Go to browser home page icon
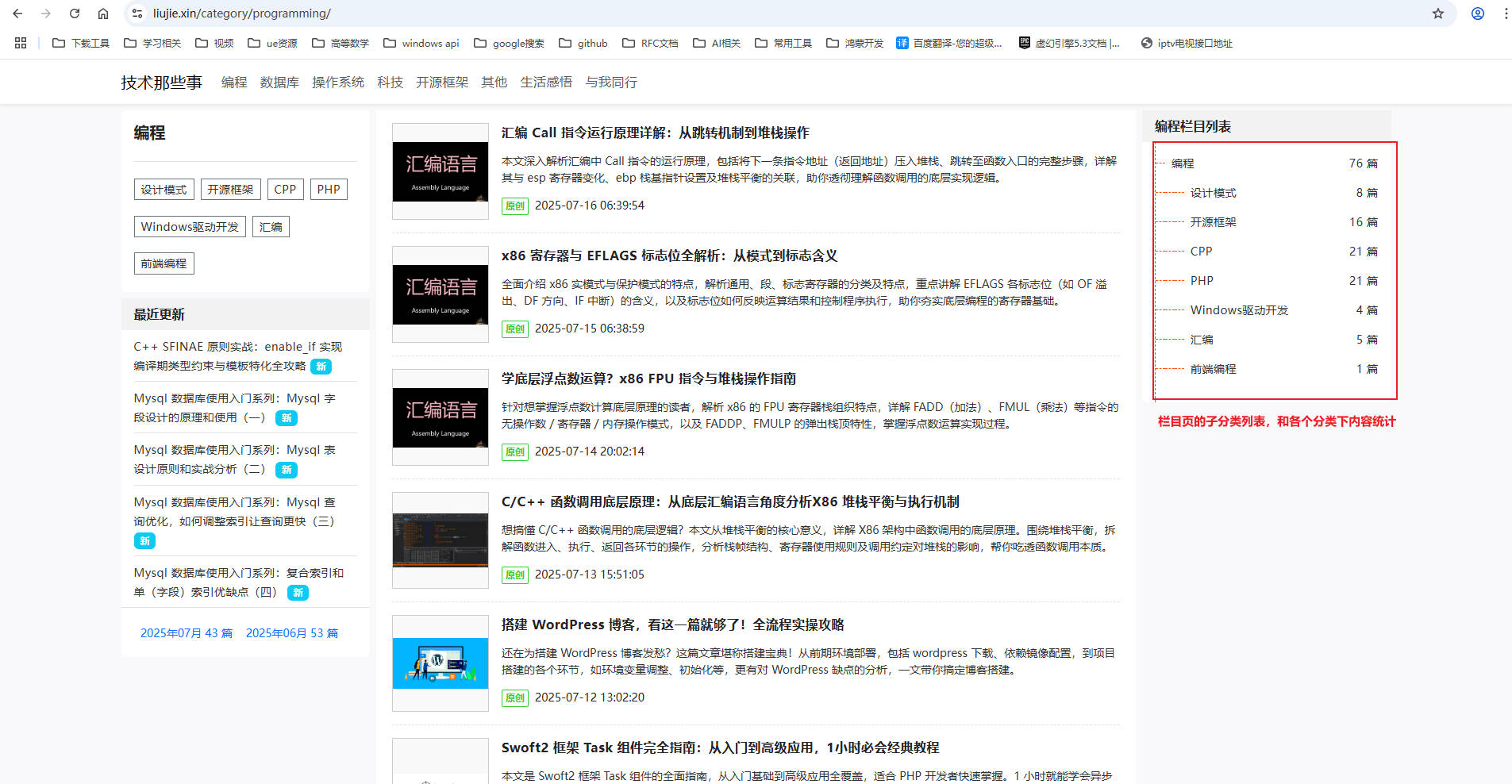Screen dimensions: 1512x784 [x=103, y=13]
